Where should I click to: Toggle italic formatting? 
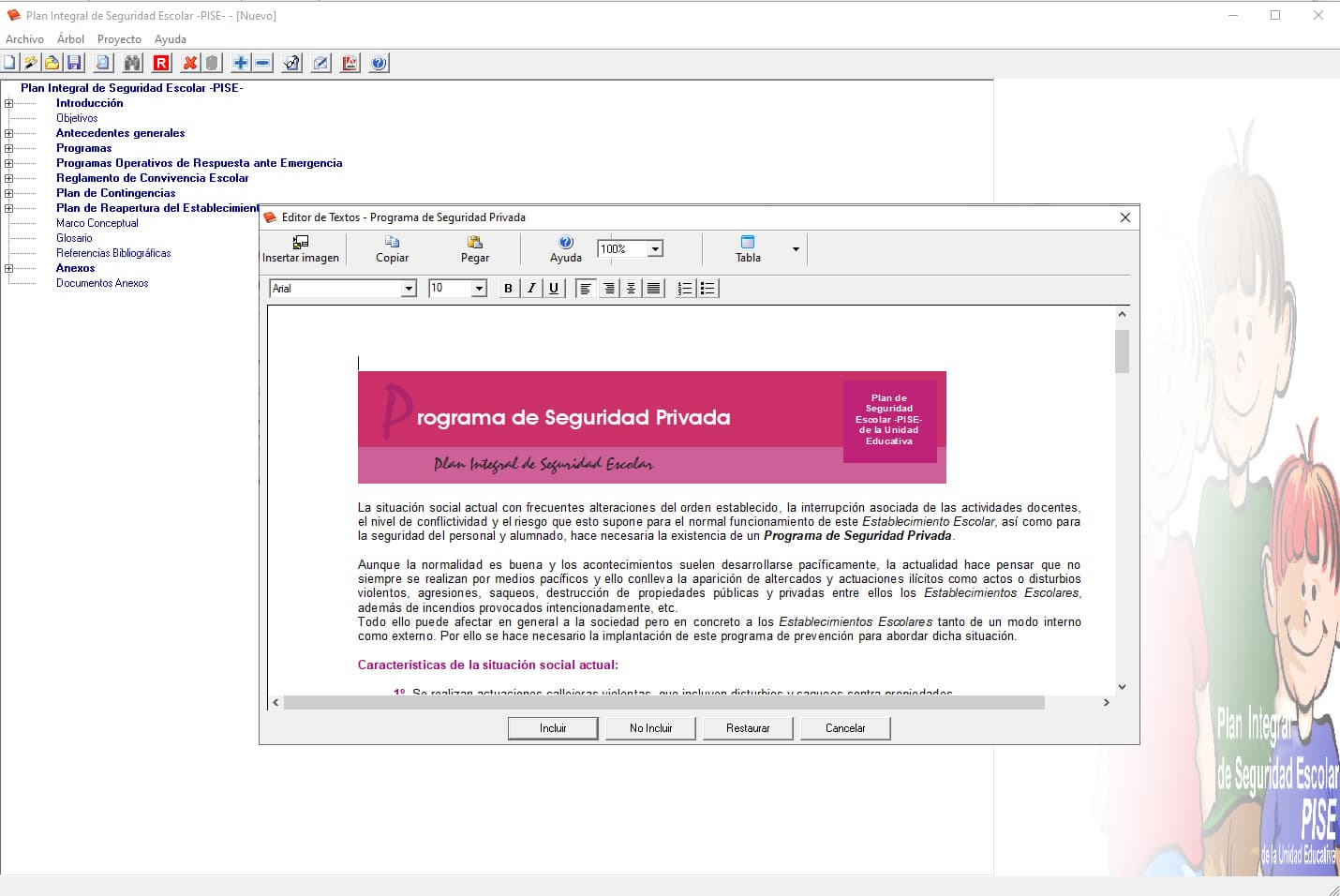tap(531, 289)
